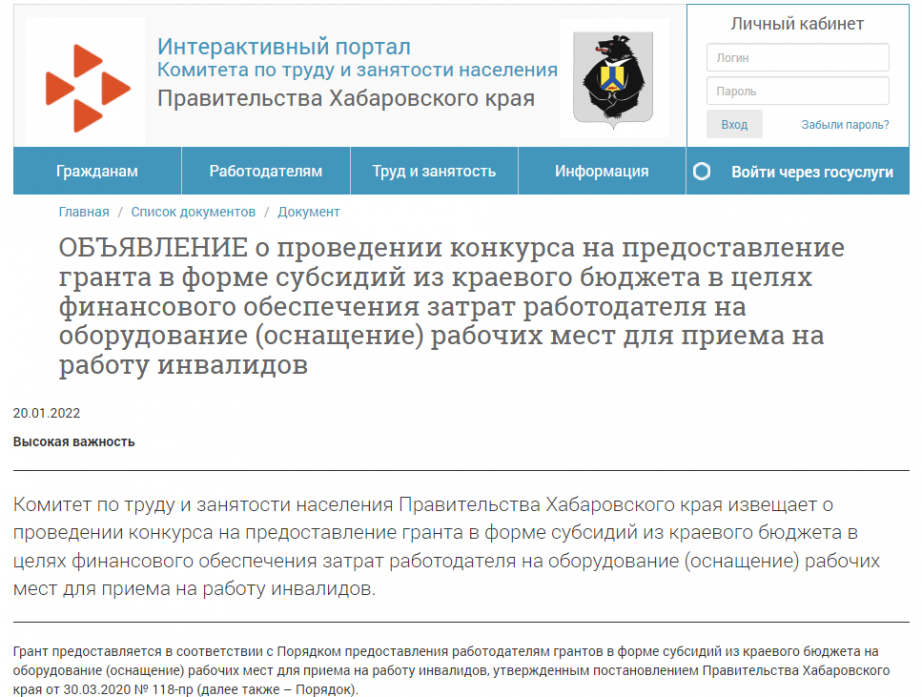This screenshot has width=922, height=697.
Task: Click the Личный кабинет heading
Action: [x=797, y=24]
